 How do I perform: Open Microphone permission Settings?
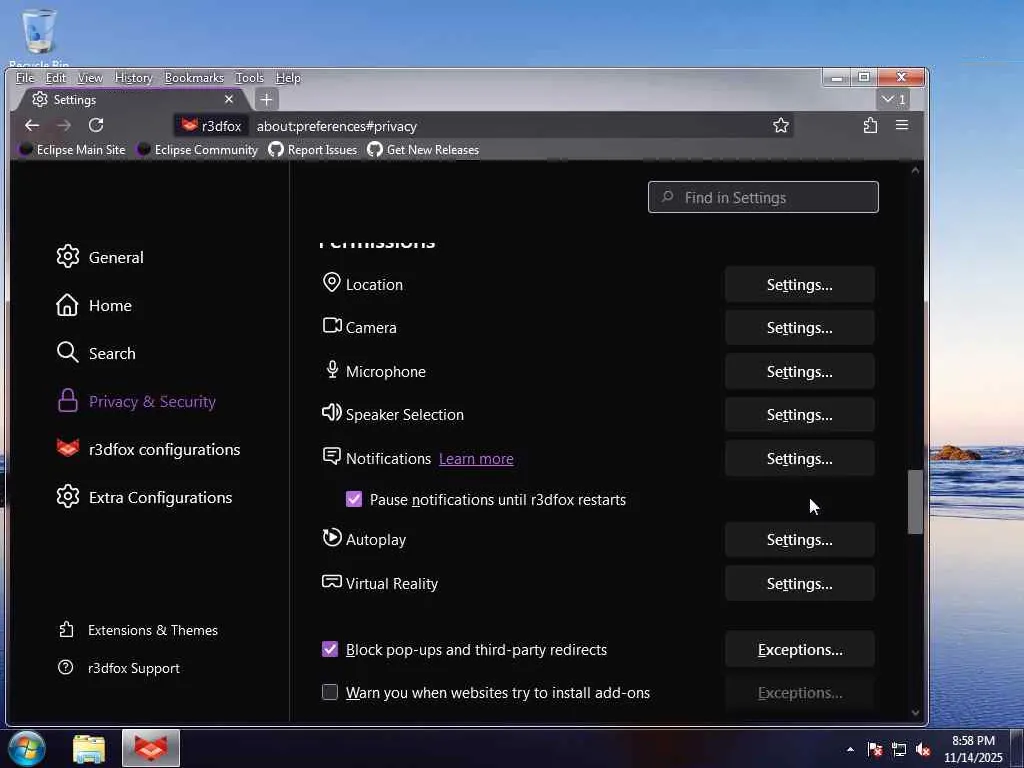(x=799, y=372)
